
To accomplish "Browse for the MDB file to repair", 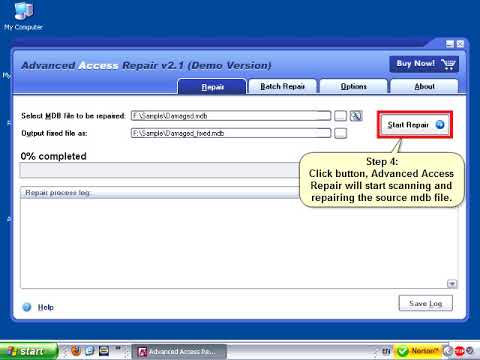I will click(340, 116).
